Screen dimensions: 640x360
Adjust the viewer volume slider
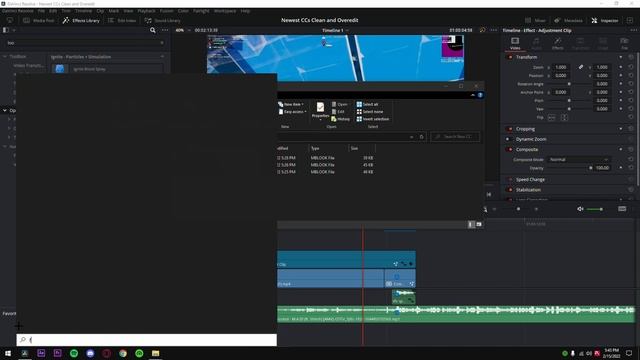(x=595, y=209)
